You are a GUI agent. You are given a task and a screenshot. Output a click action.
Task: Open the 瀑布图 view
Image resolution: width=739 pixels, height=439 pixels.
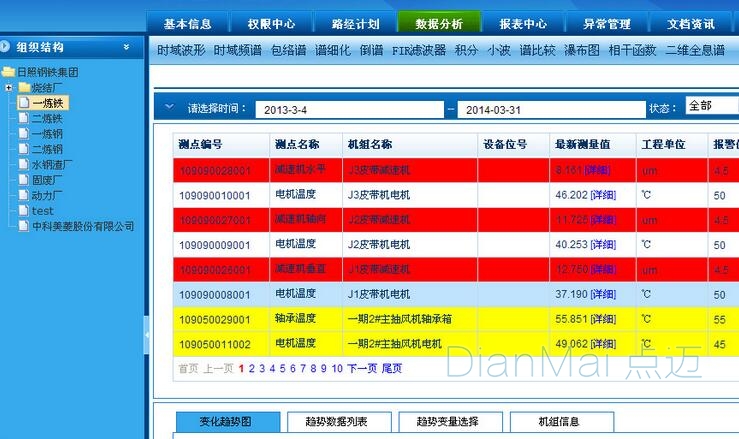point(582,50)
